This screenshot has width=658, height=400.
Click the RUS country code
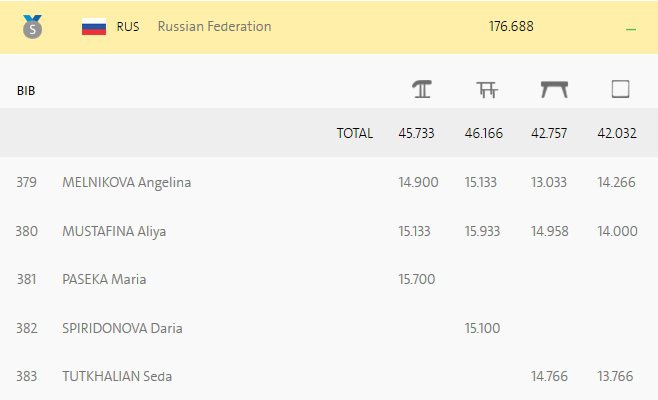click(x=128, y=26)
